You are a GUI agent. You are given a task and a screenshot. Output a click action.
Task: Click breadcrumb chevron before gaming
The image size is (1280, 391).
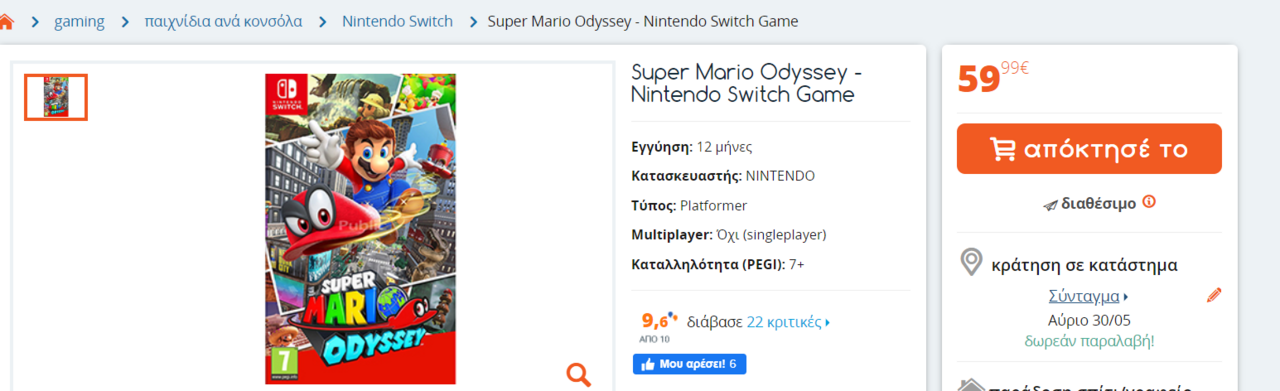(x=35, y=22)
